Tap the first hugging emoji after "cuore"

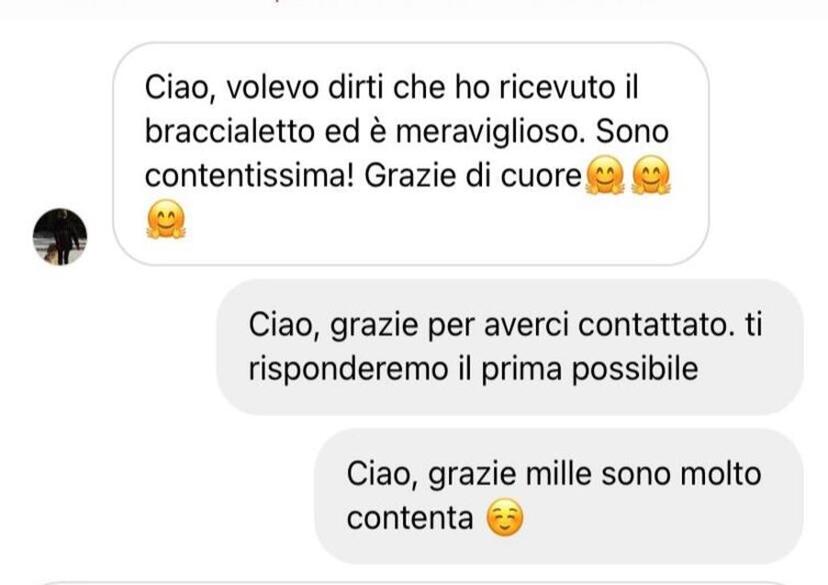coord(605,175)
